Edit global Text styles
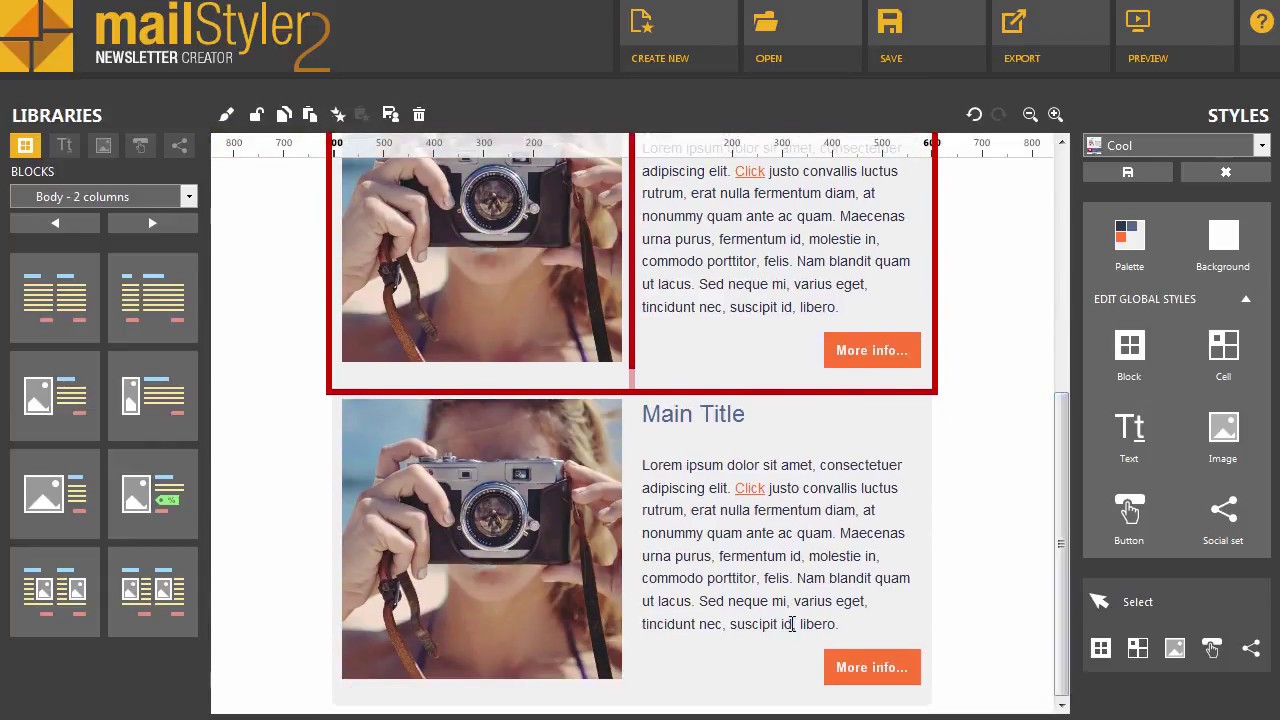Screen dimensions: 1280x720 [1129, 437]
